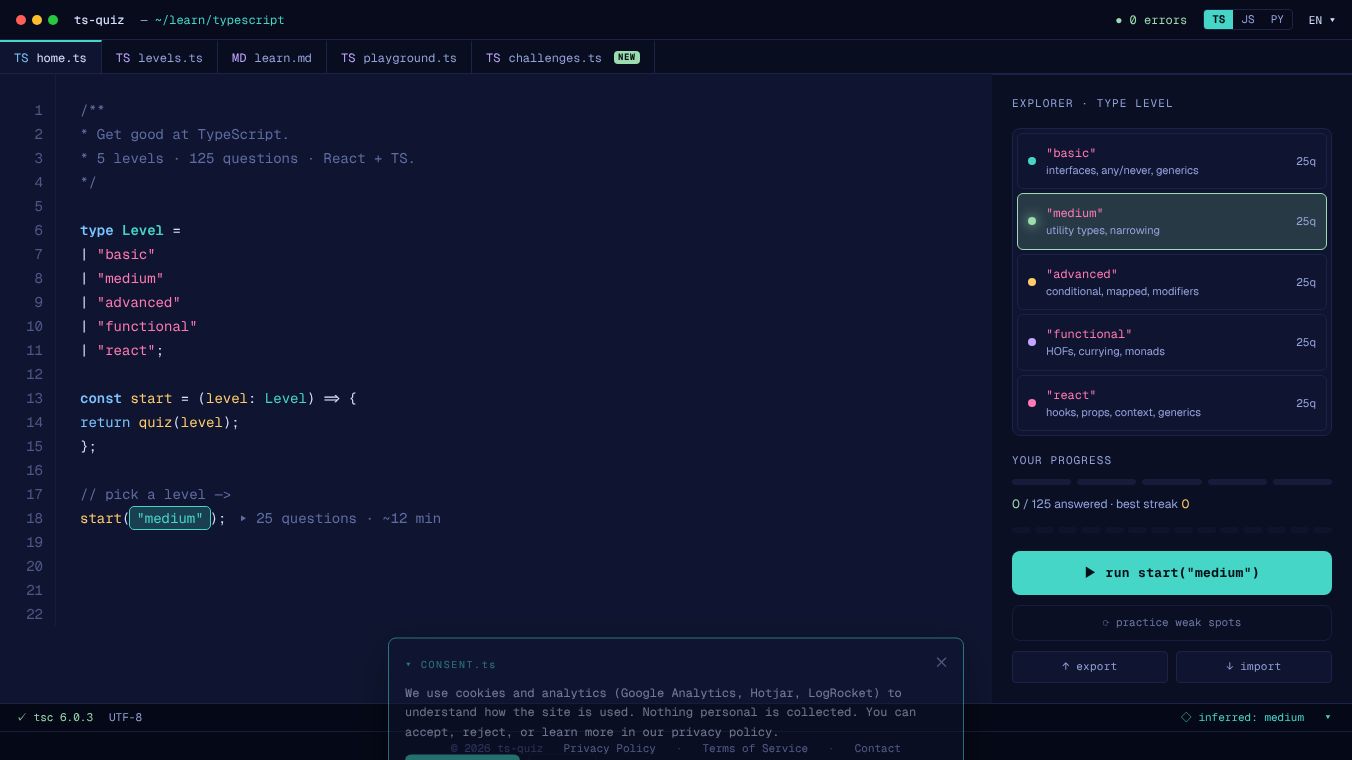
Task: Start practice weak spots
Action: coord(1172,622)
